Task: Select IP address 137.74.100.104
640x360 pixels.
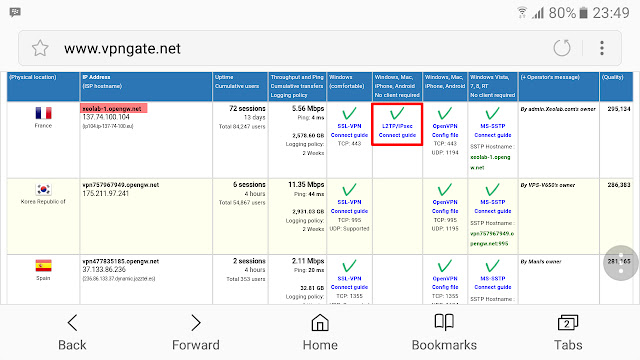Action: (x=106, y=117)
